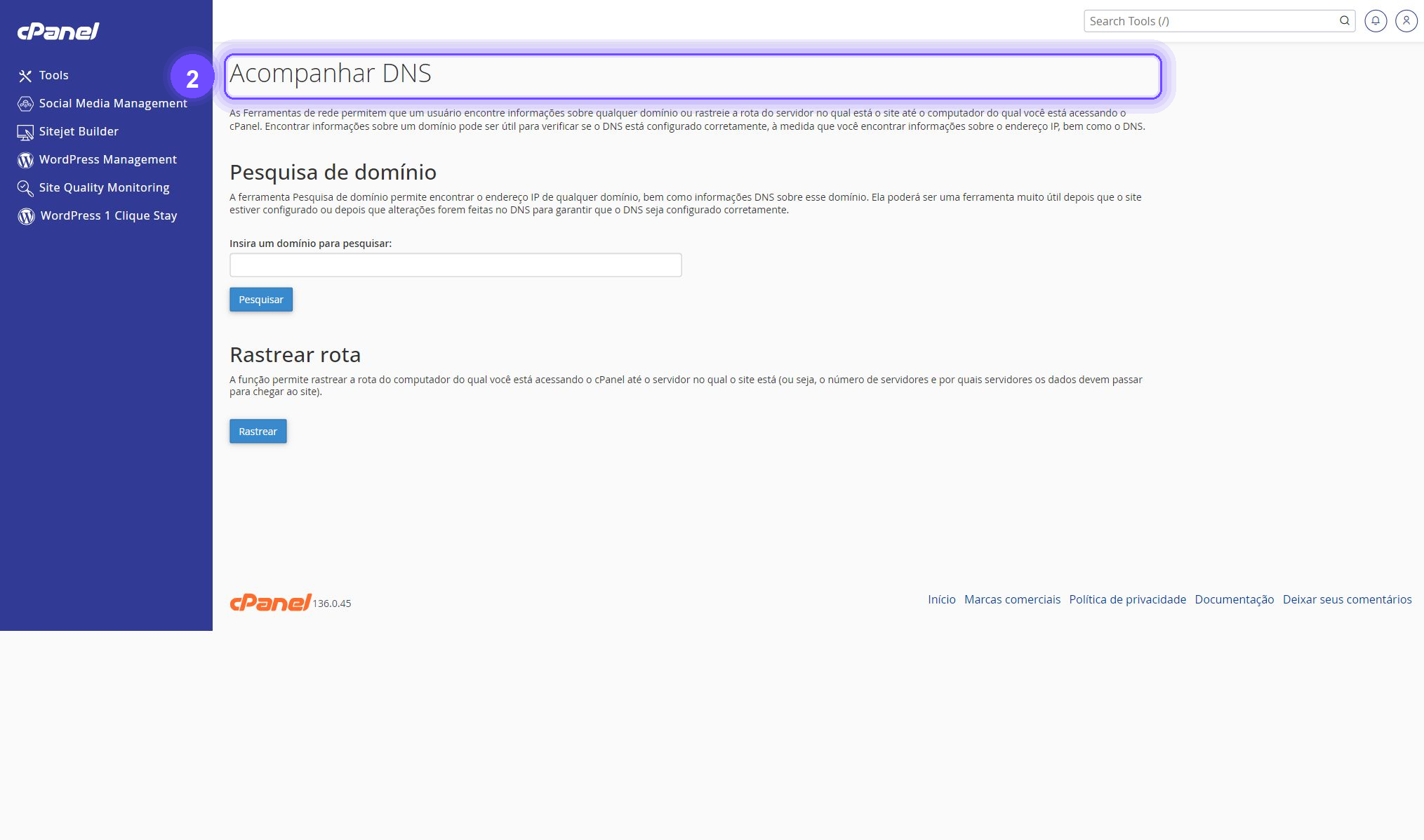The image size is (1424, 840).
Task: Click the Site Quality Monitoring magnifier icon
Action: coord(25,188)
